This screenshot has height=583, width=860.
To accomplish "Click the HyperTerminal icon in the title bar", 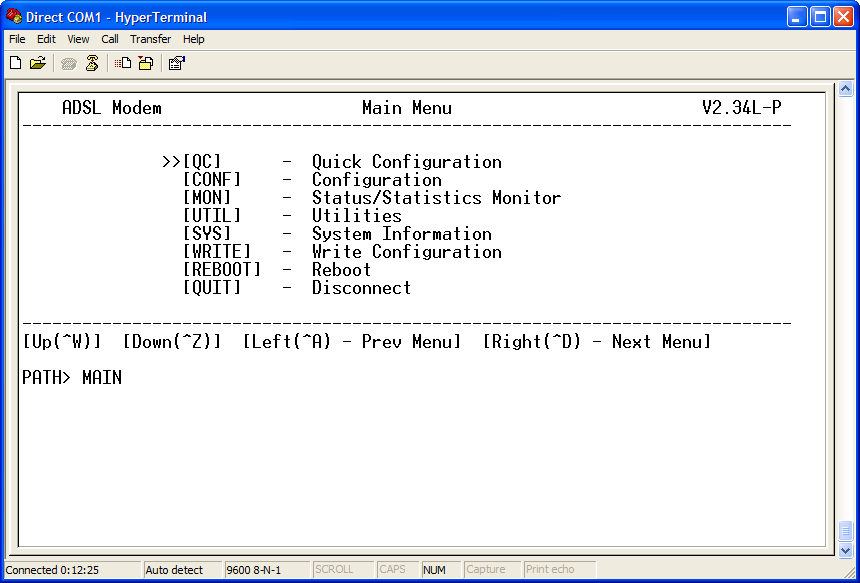I will pyautogui.click(x=12, y=17).
